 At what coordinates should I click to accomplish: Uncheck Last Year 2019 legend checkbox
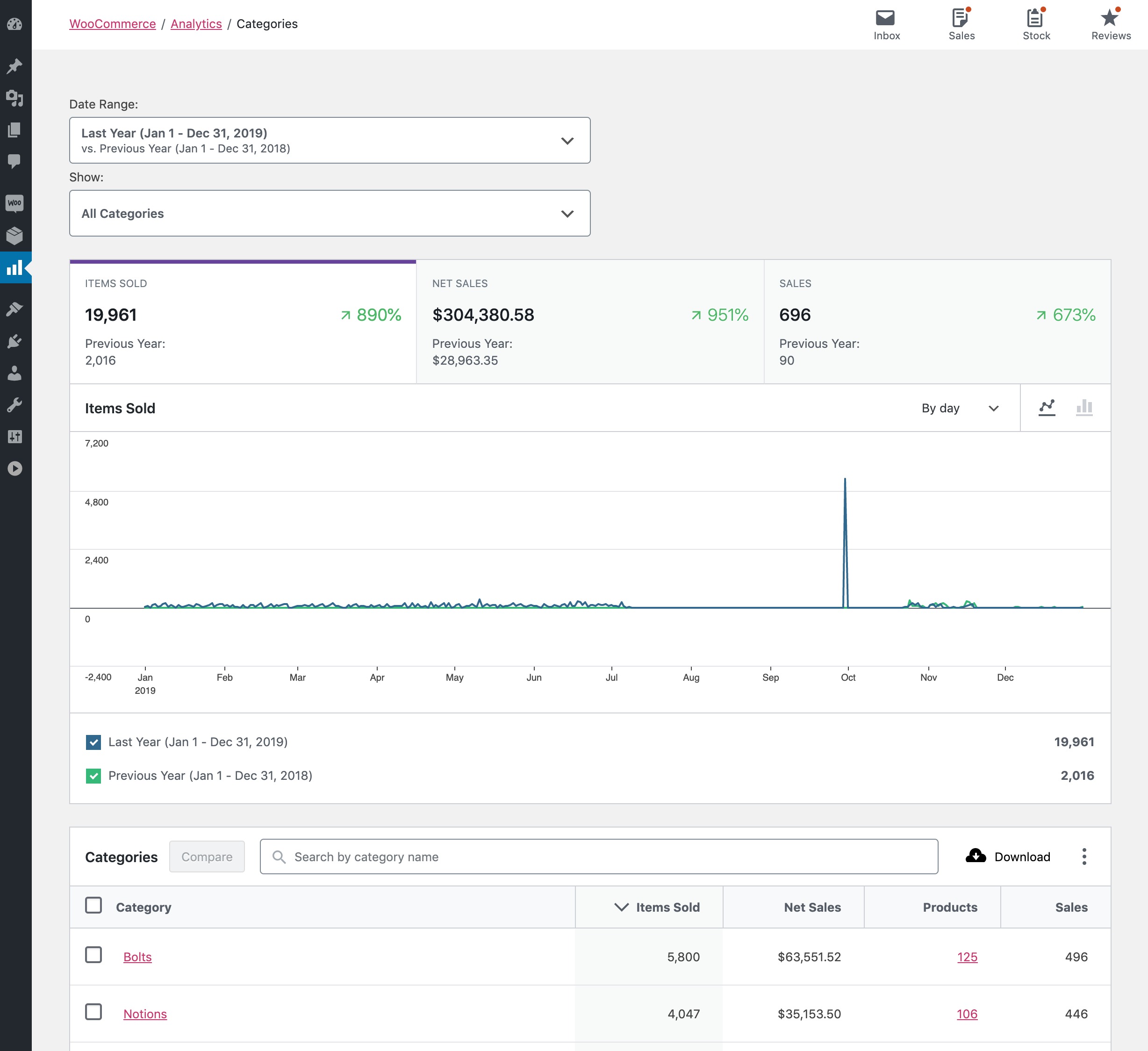(93, 742)
